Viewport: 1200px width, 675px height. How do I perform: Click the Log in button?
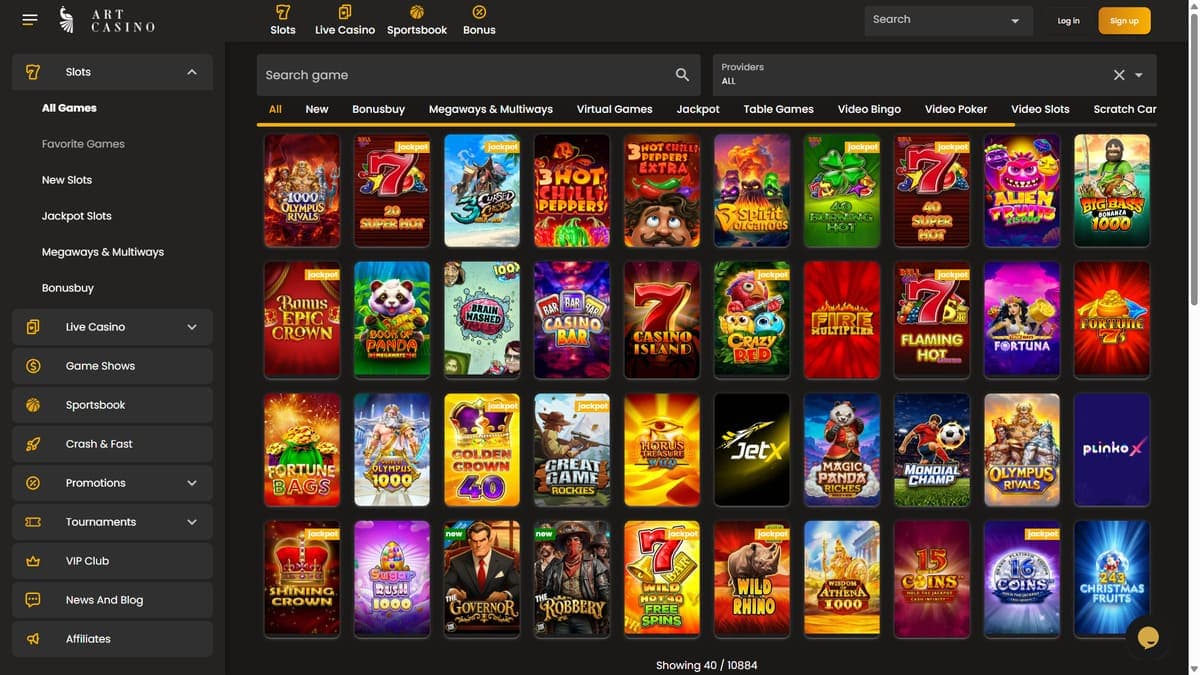(1068, 21)
